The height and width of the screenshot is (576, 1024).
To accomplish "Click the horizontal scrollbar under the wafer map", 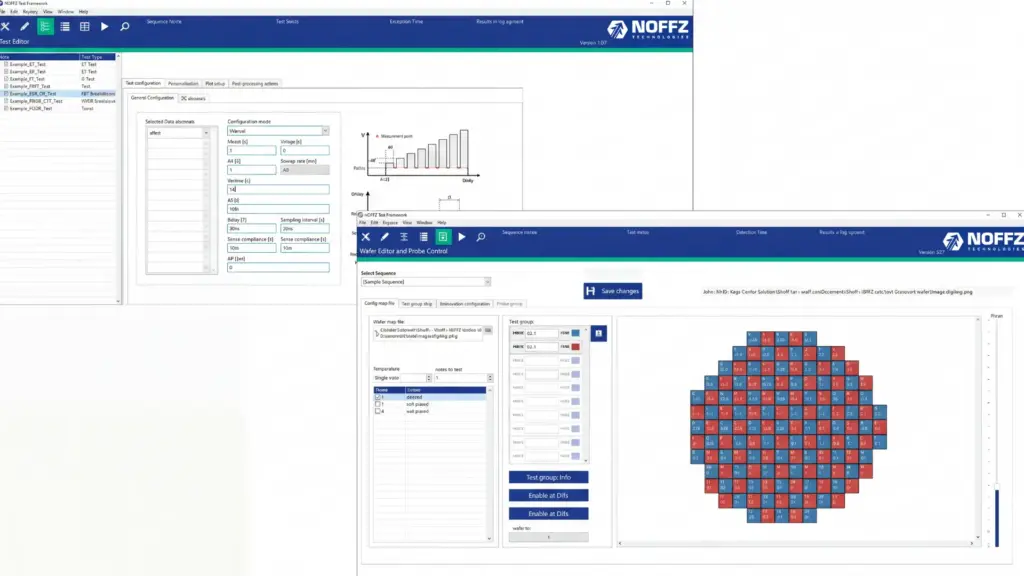I will click(795, 543).
